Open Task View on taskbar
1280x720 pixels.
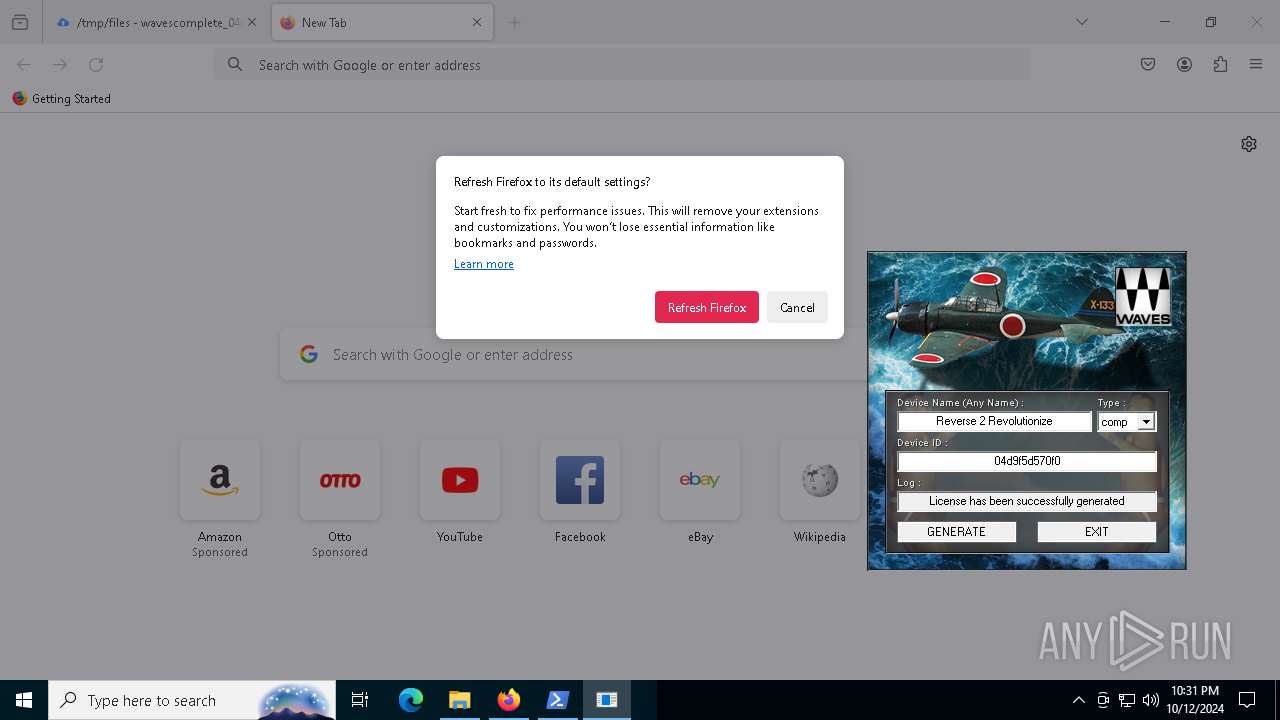361,700
